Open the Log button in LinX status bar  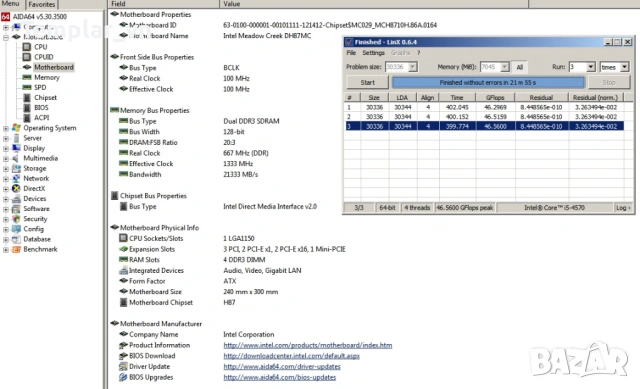coord(623,208)
